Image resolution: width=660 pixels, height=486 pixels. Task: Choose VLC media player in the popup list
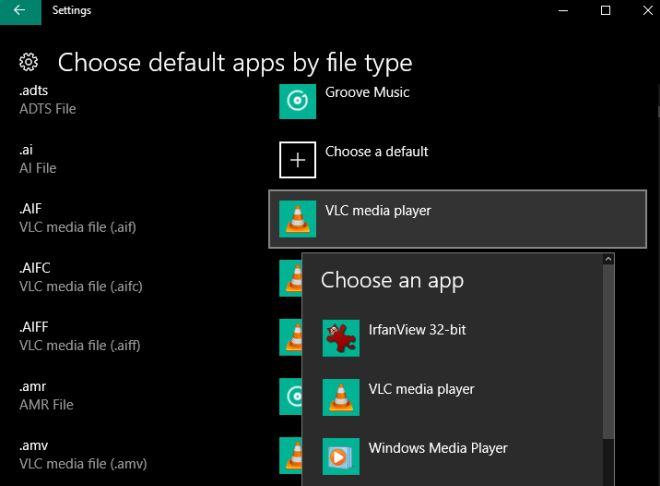pyautogui.click(x=453, y=397)
